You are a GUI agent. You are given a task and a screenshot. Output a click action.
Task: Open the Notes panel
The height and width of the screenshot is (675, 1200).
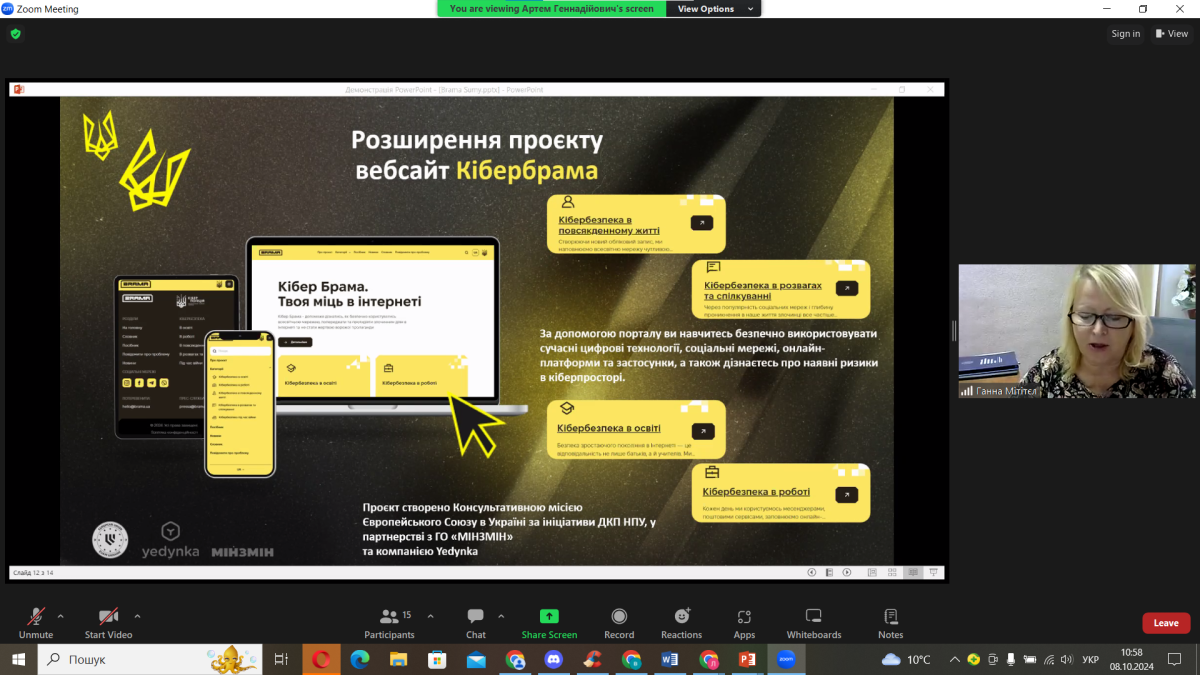pyautogui.click(x=890, y=622)
